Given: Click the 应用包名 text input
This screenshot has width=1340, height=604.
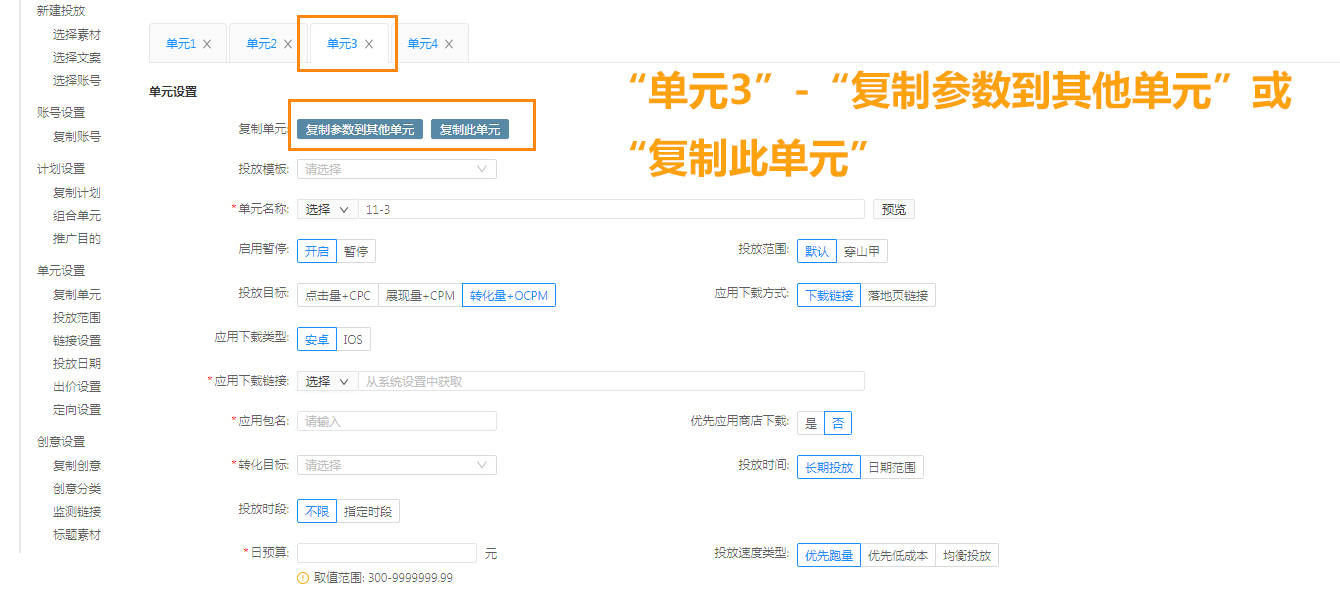Looking at the screenshot, I should (396, 421).
